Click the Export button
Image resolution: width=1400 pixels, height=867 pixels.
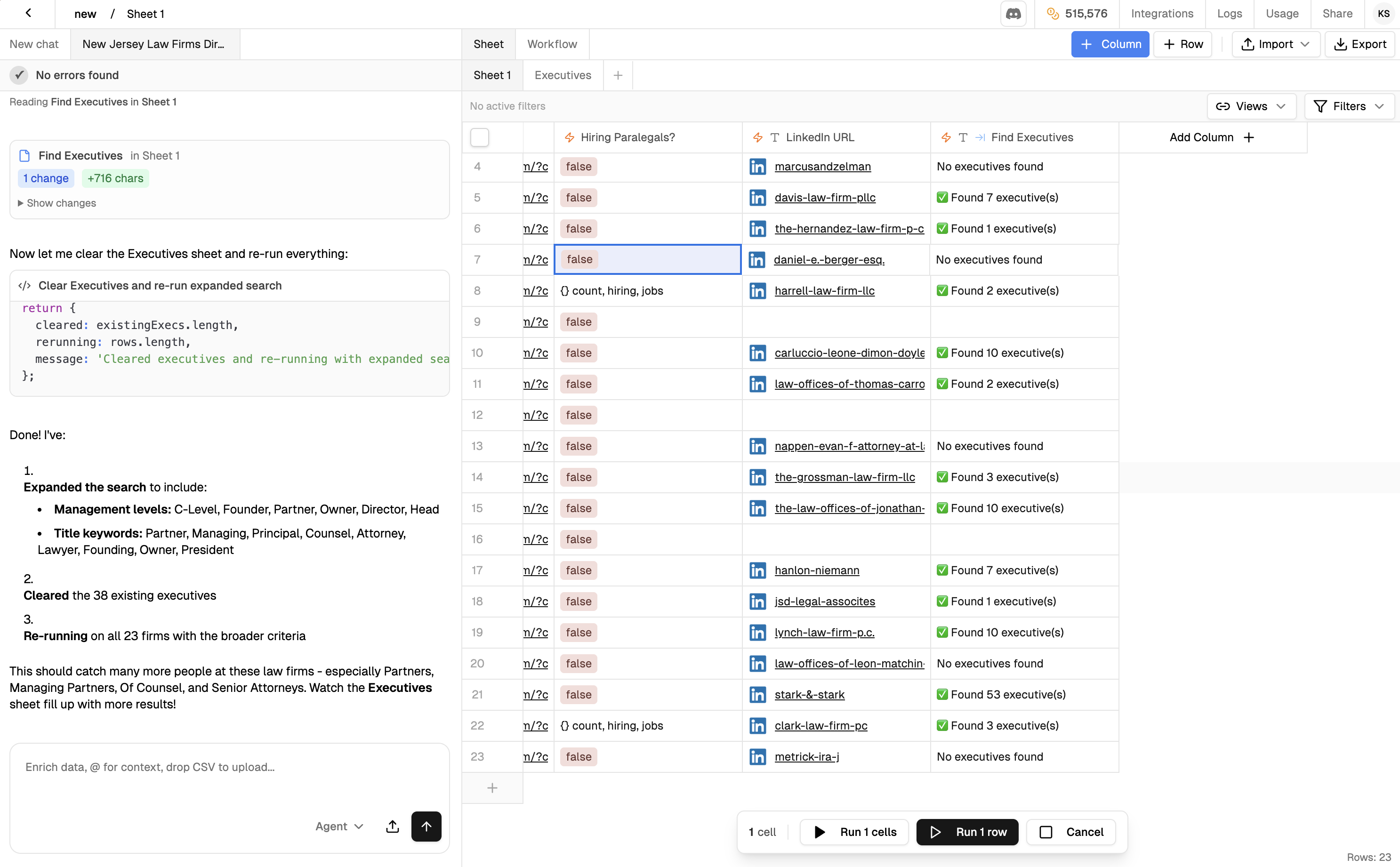(1361, 44)
